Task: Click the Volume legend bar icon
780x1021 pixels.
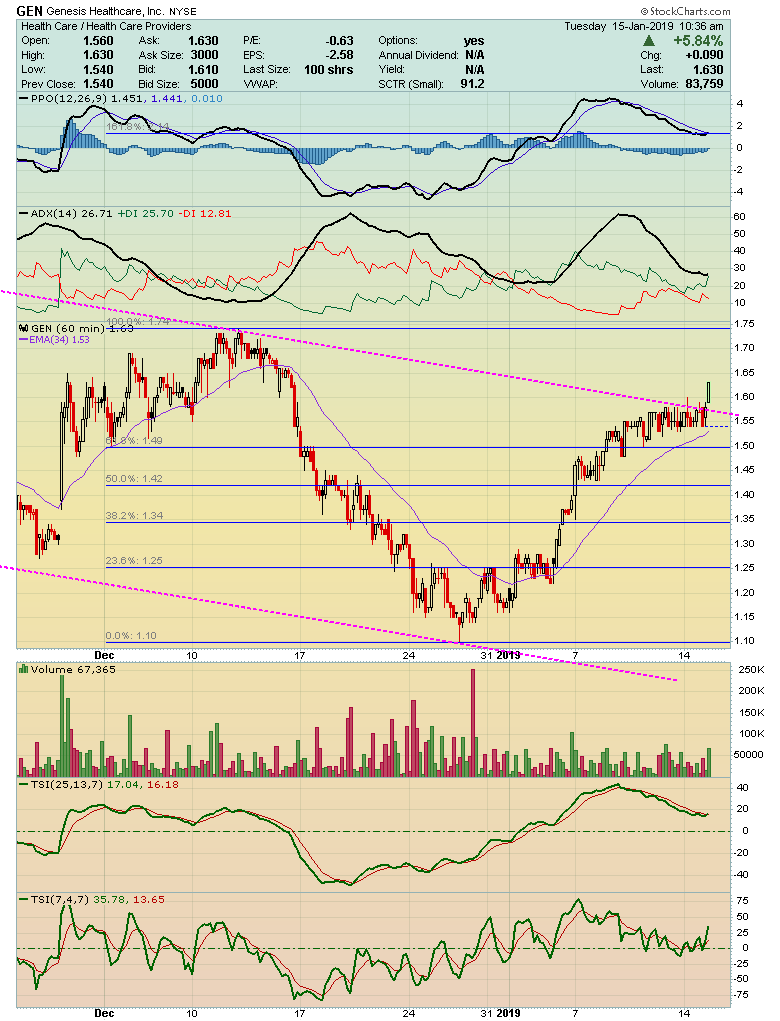Action: pyautogui.click(x=24, y=669)
